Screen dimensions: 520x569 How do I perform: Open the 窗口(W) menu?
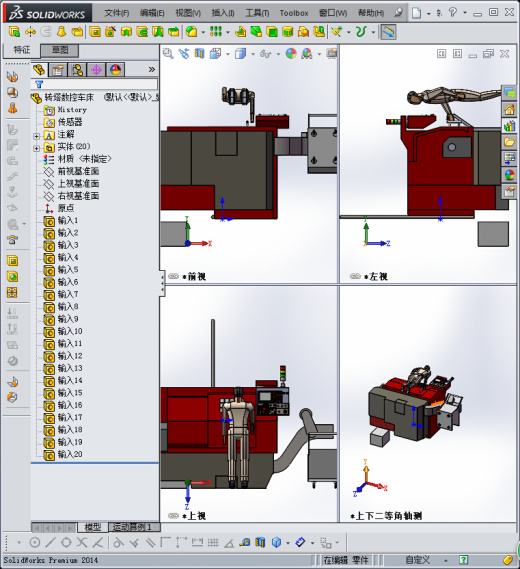click(x=333, y=13)
